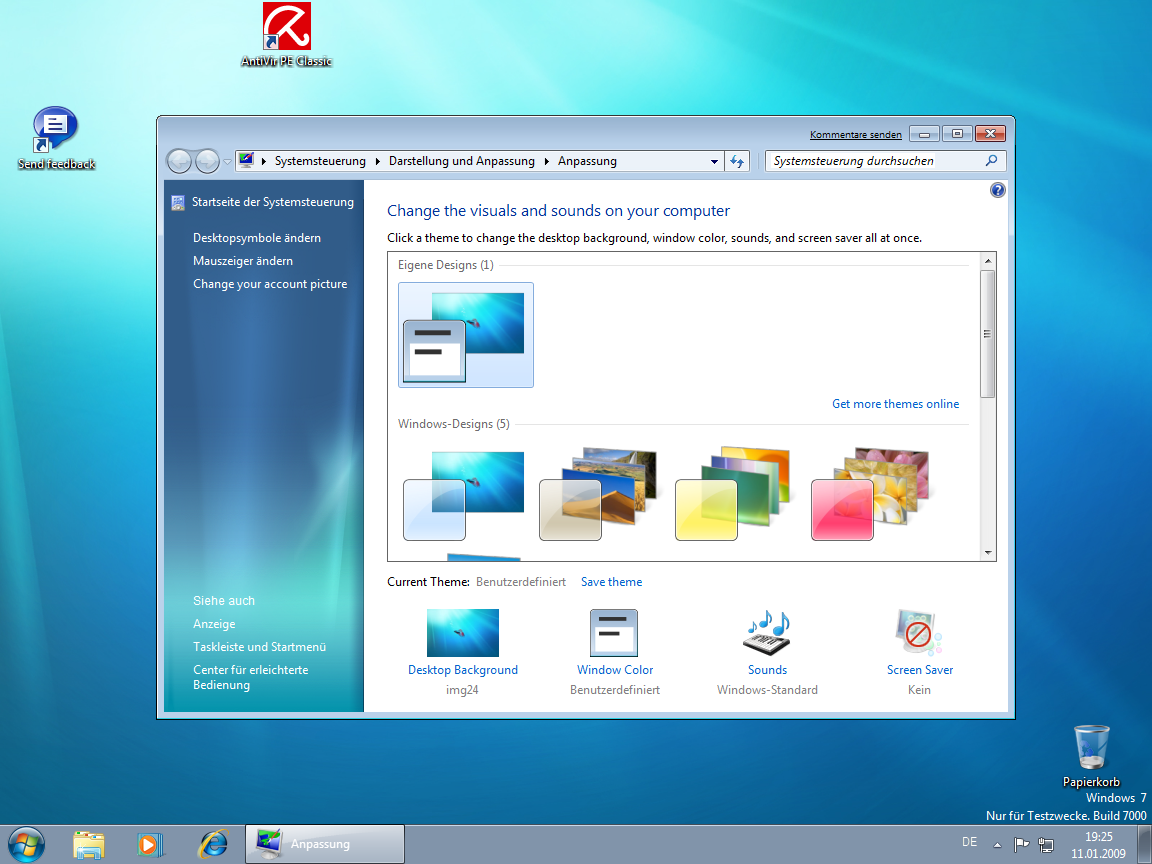Click the refresh button beside address bar
Image resolution: width=1152 pixels, height=864 pixels.
[737, 161]
